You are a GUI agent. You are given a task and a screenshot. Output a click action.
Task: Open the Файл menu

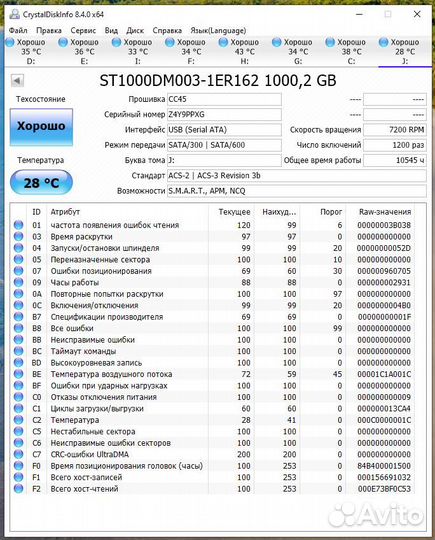coord(18,30)
